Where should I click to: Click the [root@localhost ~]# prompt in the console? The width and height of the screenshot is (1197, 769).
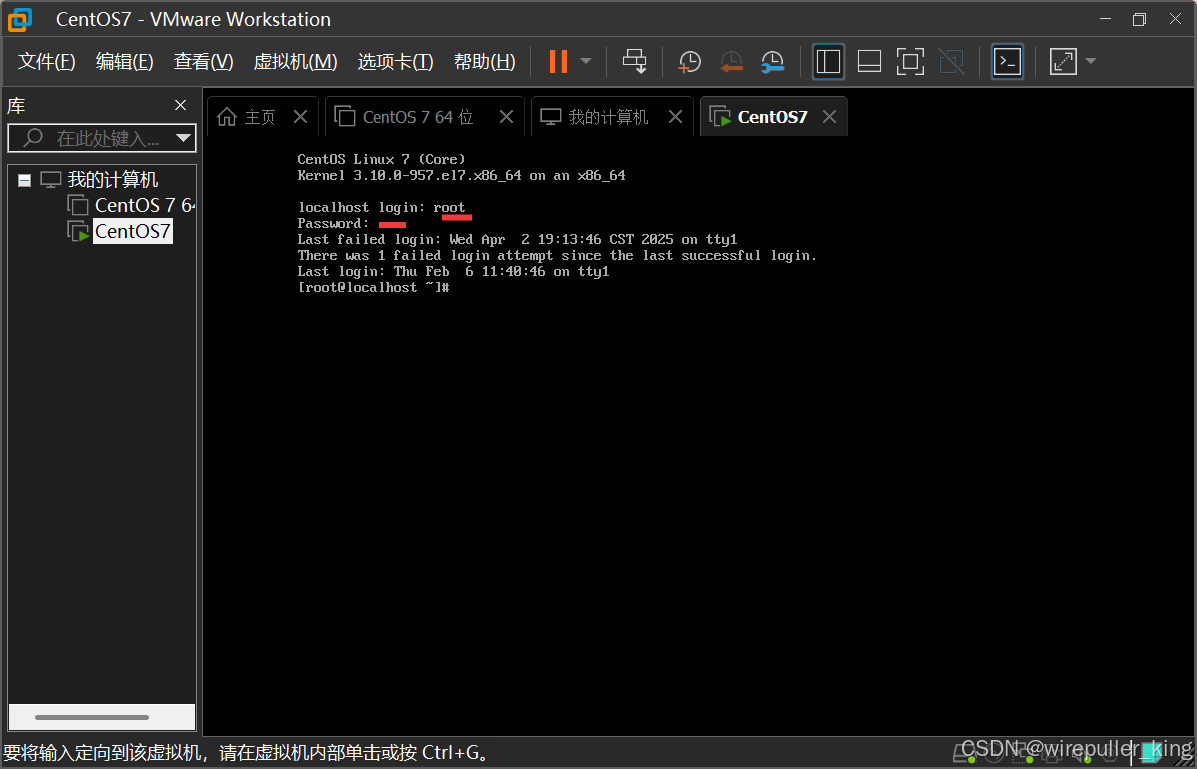(373, 288)
